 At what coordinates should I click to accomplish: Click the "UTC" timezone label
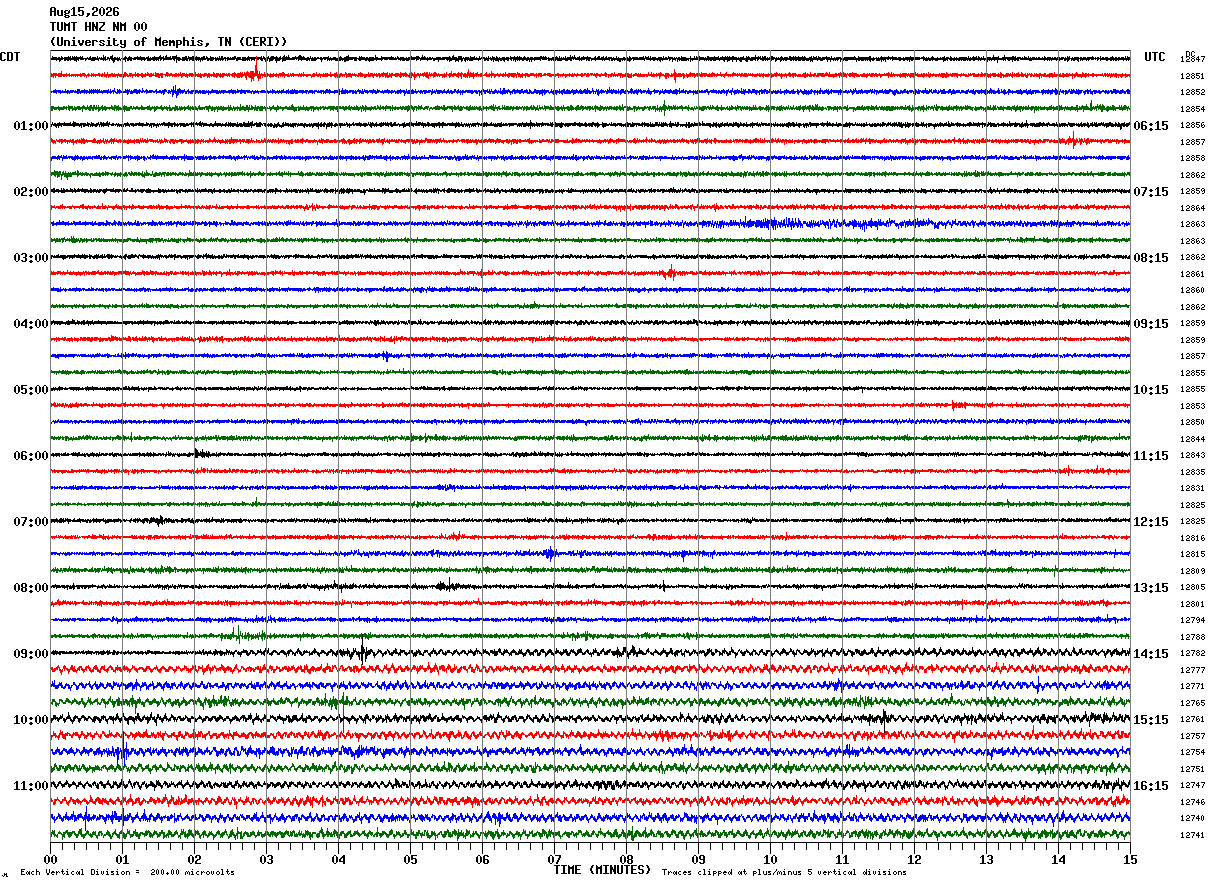[1155, 57]
